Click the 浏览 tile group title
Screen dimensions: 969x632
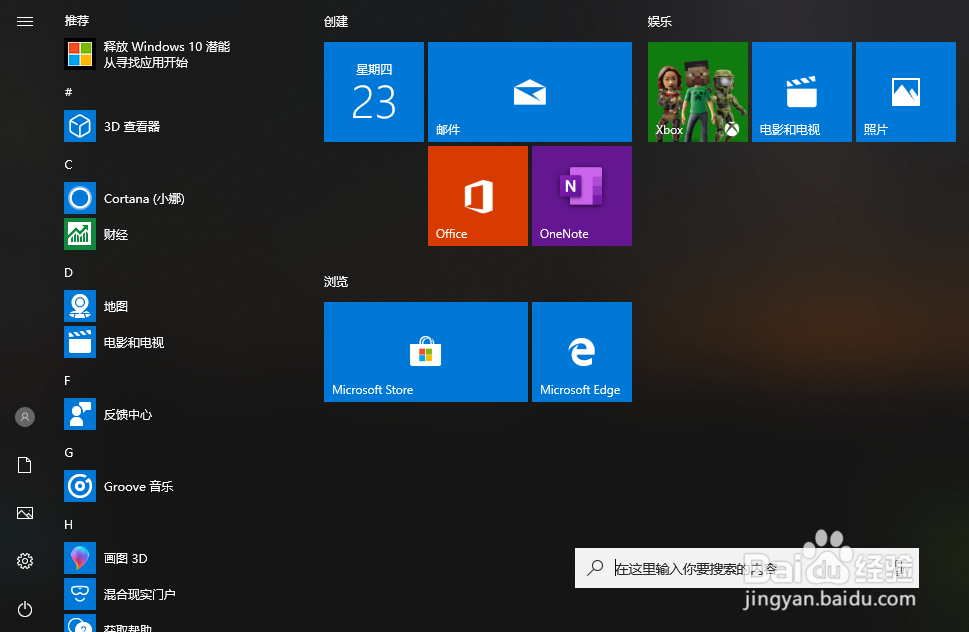pos(336,282)
